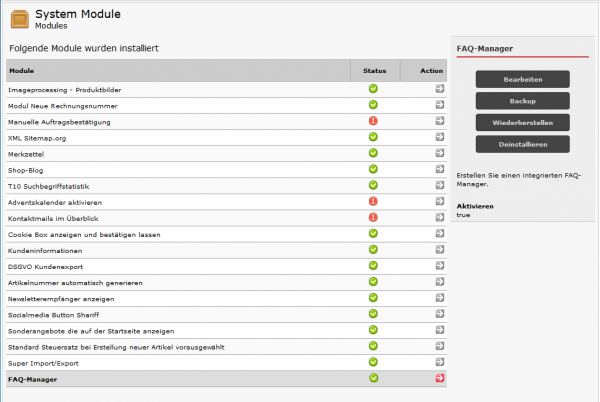This screenshot has height=402, width=600.
Task: Click the red action arrow for FAQ-Manager
Action: point(438,378)
